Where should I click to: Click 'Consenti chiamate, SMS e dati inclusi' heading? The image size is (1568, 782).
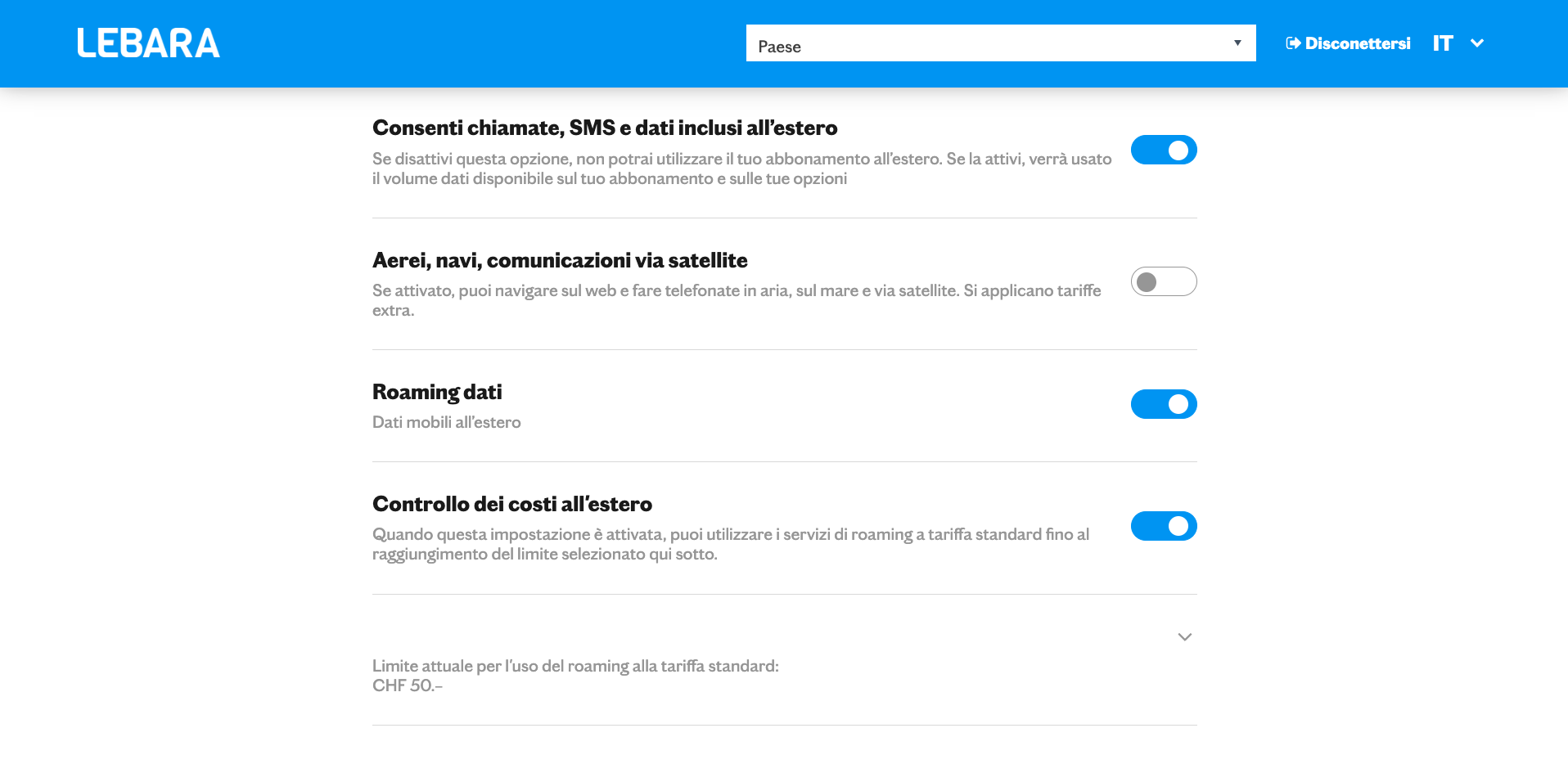[x=605, y=128]
